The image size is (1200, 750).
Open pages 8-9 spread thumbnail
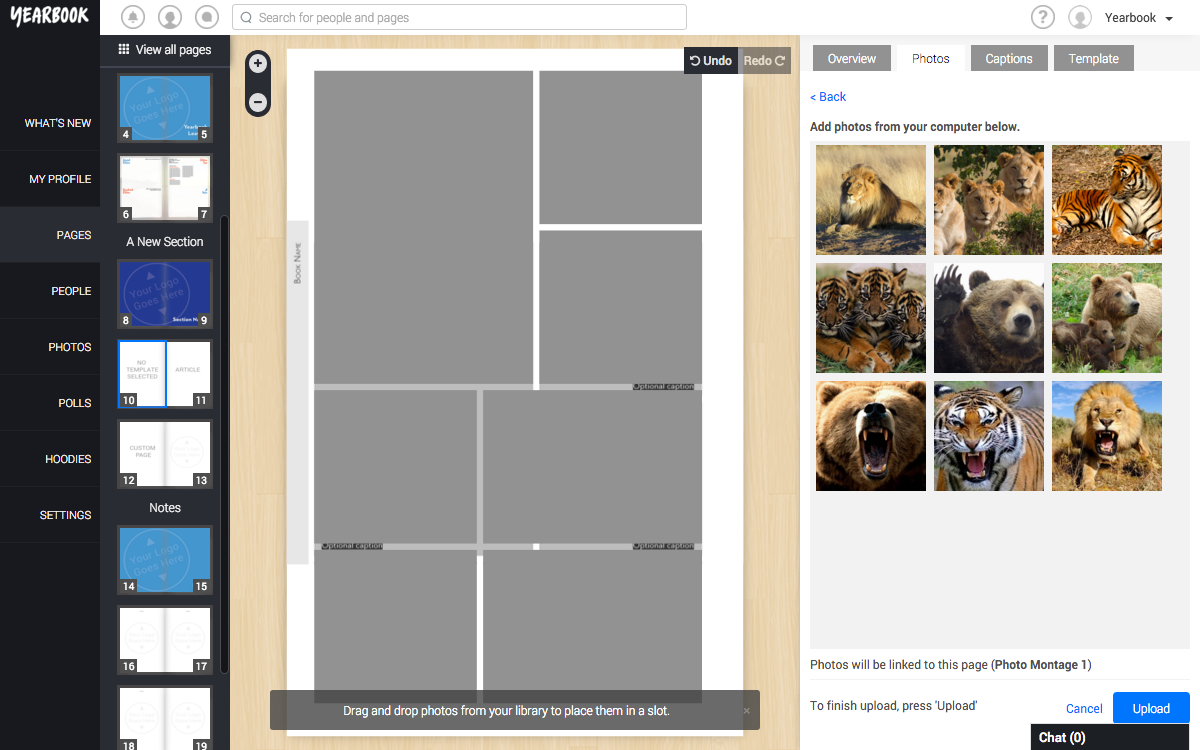165,294
